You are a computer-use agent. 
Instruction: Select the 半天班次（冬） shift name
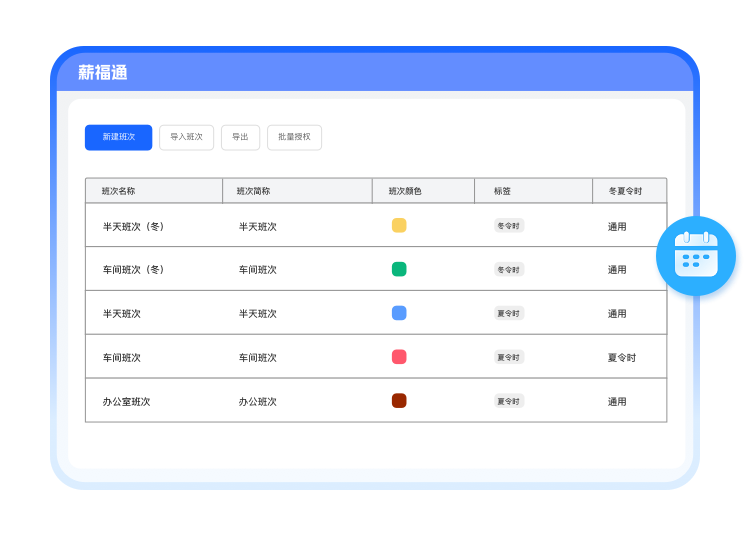[133, 227]
